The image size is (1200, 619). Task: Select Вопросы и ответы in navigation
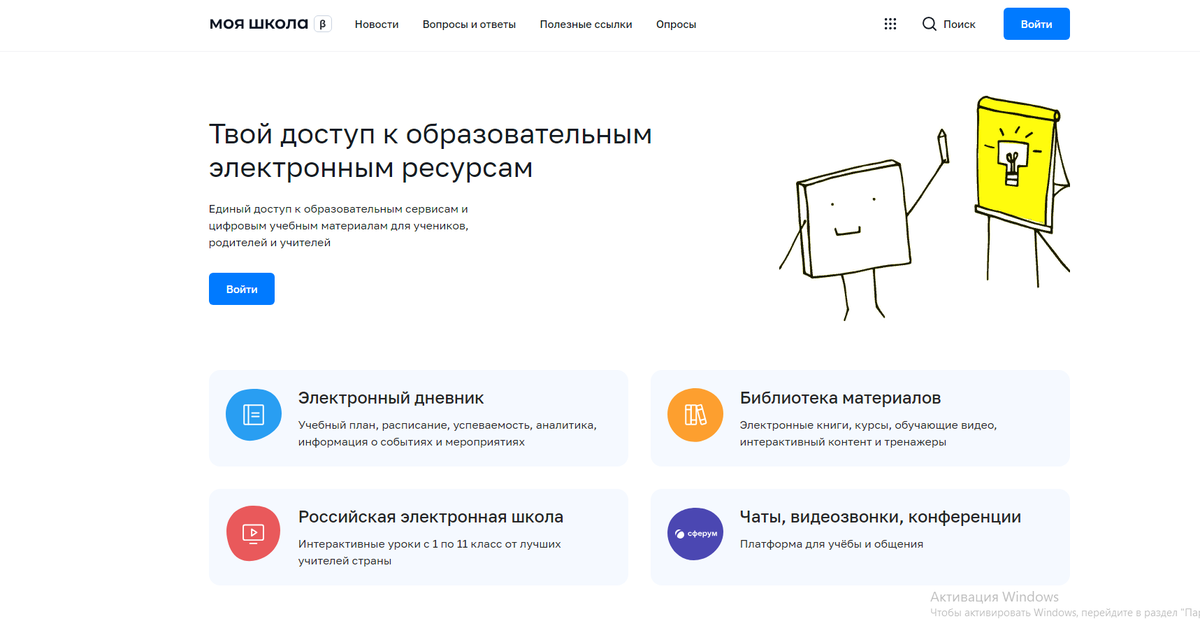coord(469,24)
